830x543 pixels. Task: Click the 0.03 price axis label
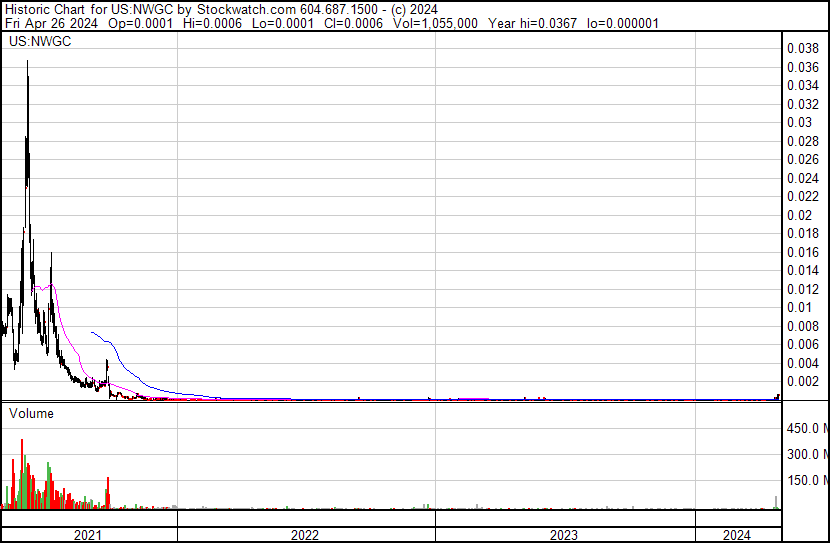799,122
